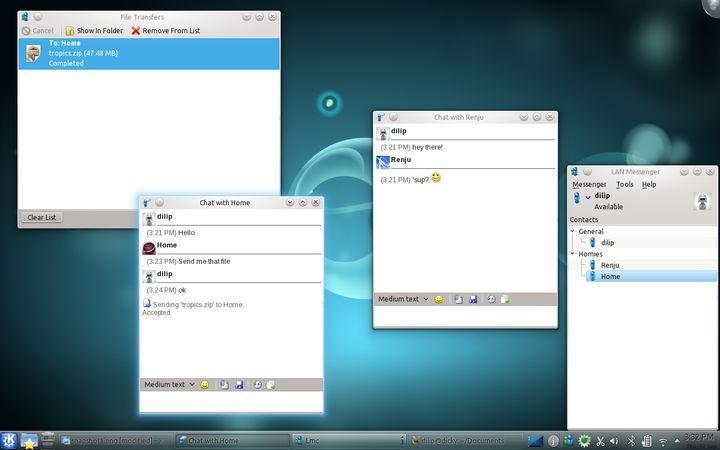Open the Medium text dropdown in Home chat
The width and height of the screenshot is (720, 450).
pyautogui.click(x=170, y=385)
